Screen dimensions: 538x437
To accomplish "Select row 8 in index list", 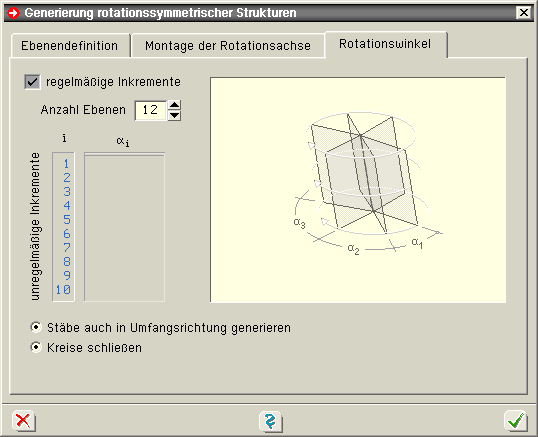I will (x=66, y=262).
